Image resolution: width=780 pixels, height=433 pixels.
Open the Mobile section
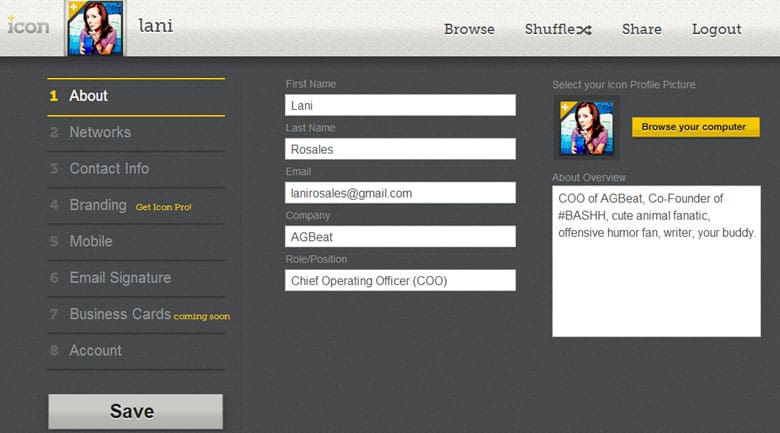91,241
